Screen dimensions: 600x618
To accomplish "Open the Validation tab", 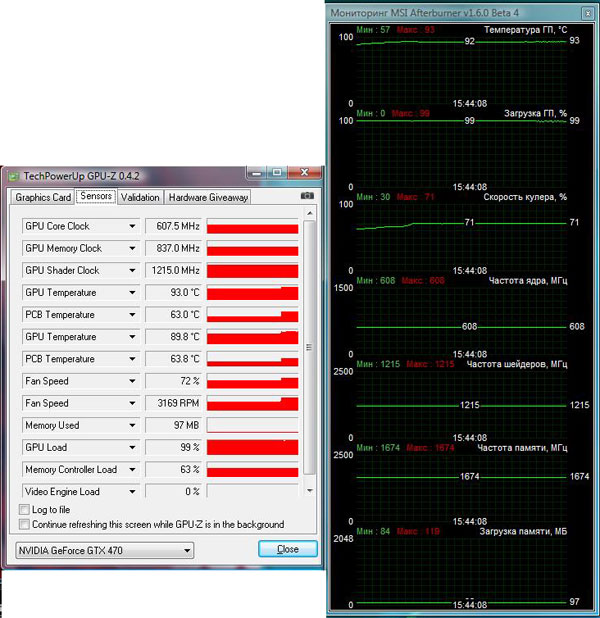I will click(140, 197).
